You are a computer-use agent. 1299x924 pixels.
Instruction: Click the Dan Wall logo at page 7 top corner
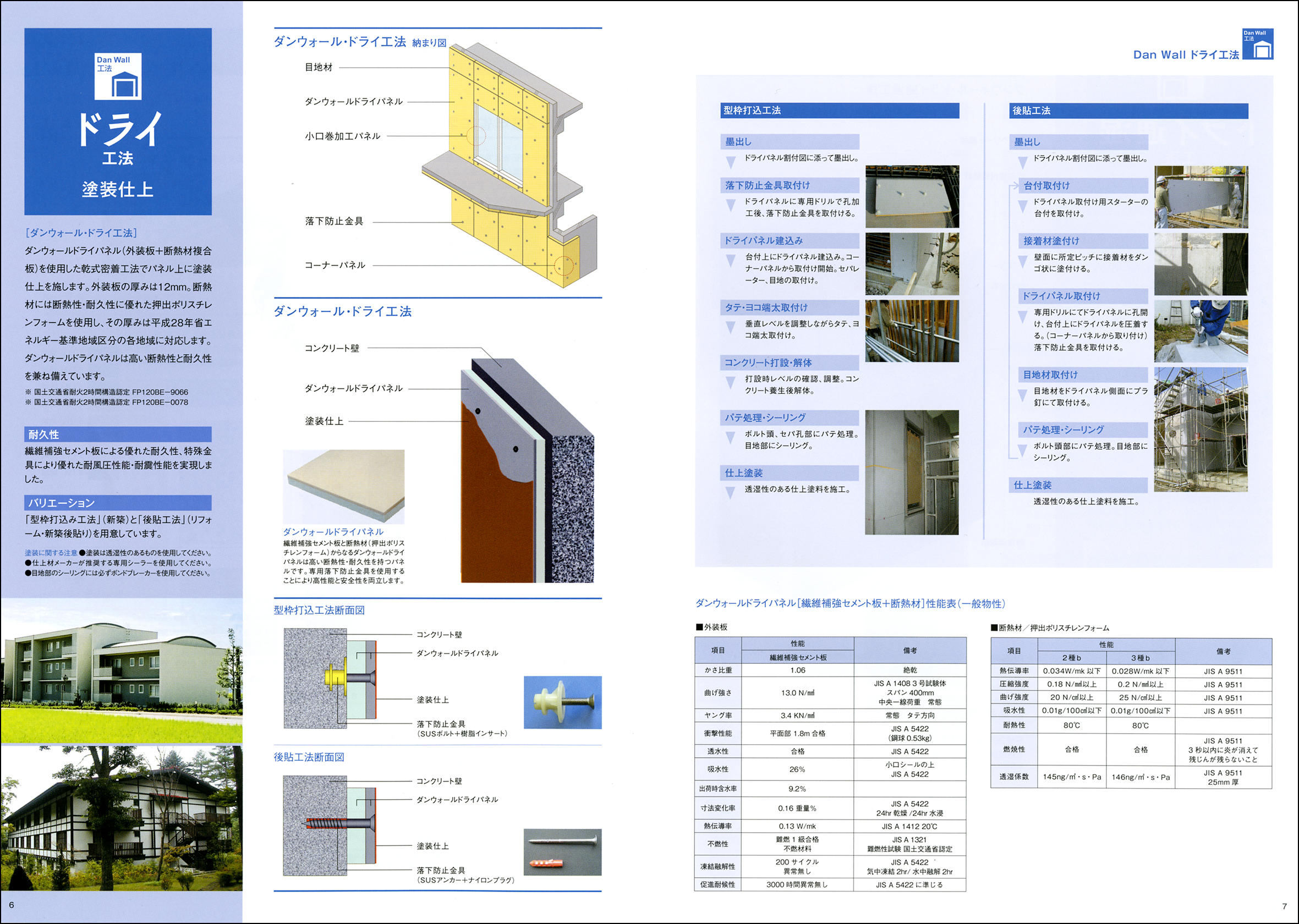coord(1258,45)
